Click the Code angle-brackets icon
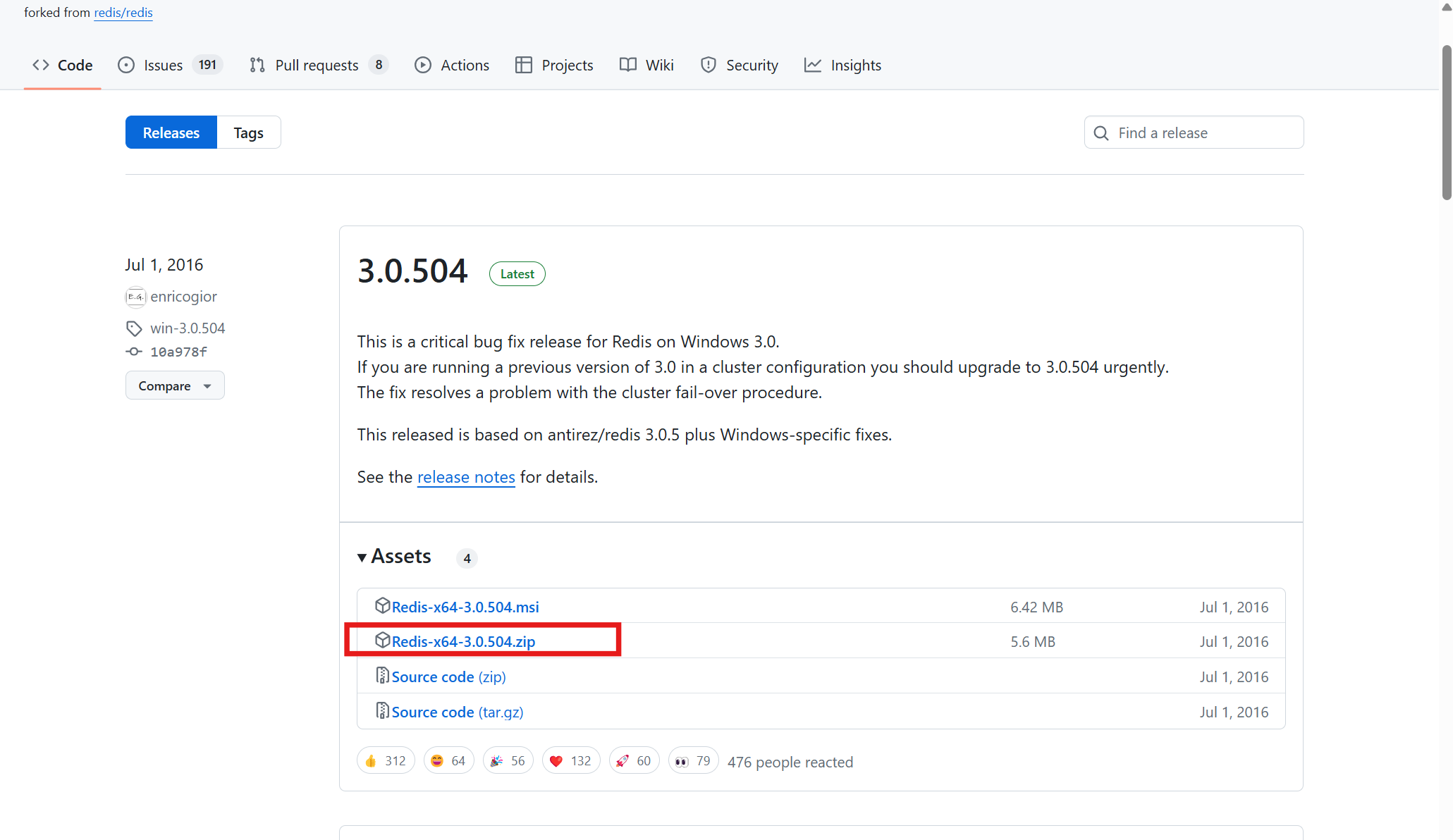Screen dimensions: 1453x840 coord(41,65)
